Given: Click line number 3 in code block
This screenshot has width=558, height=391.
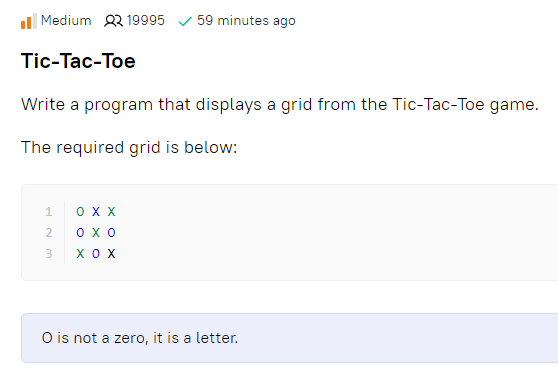Looking at the screenshot, I should click(x=49, y=254).
